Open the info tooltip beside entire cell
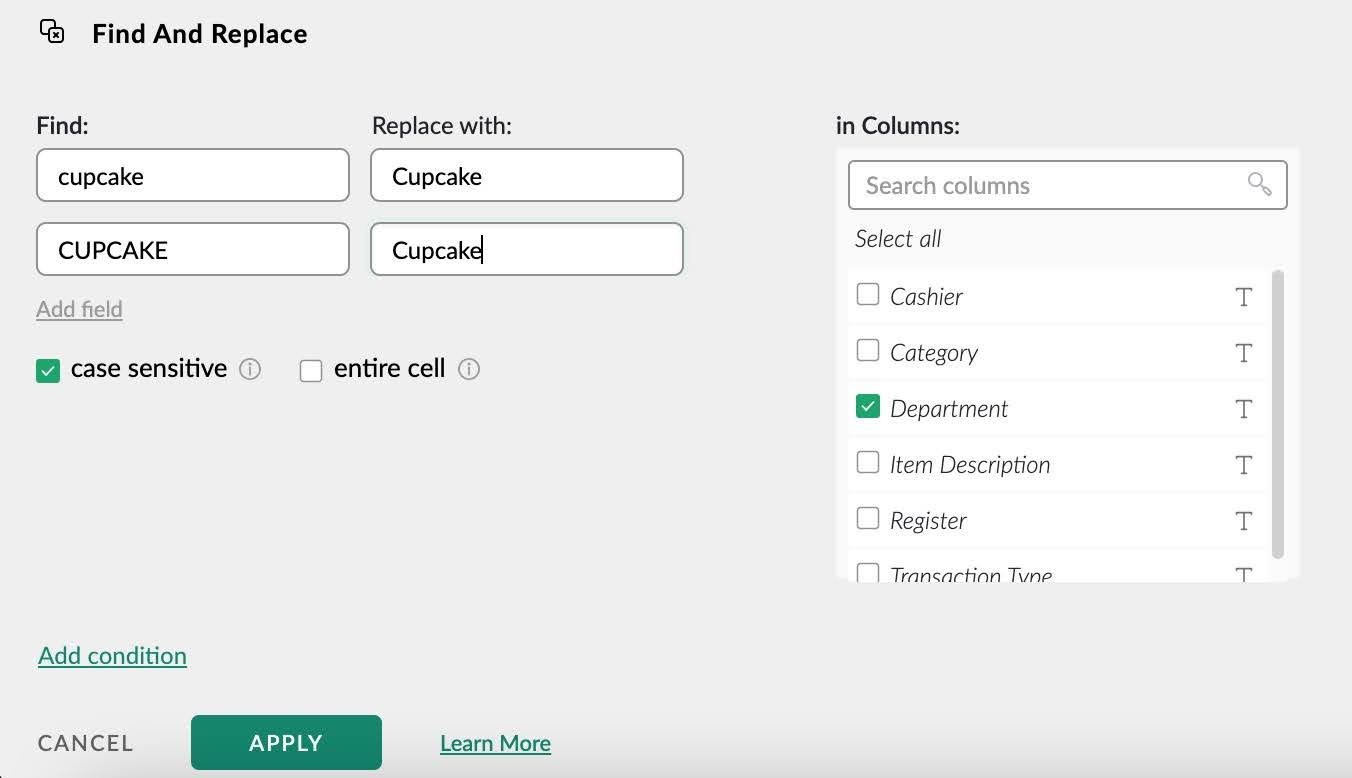1352x778 pixels. pyautogui.click(x=469, y=370)
